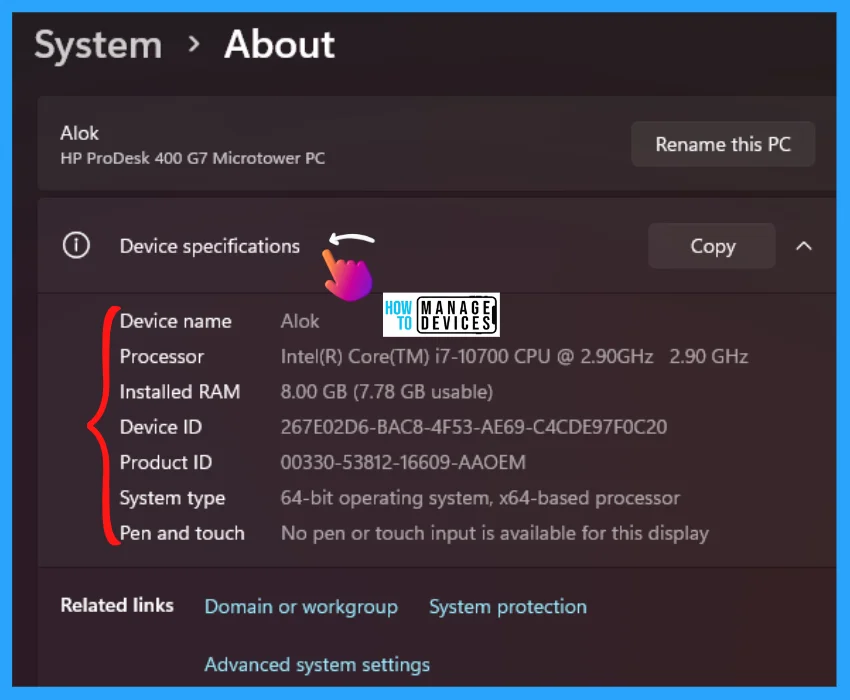Viewport: 850px width, 700px height.
Task: Select the Device specifications heading
Action: pyautogui.click(x=210, y=246)
